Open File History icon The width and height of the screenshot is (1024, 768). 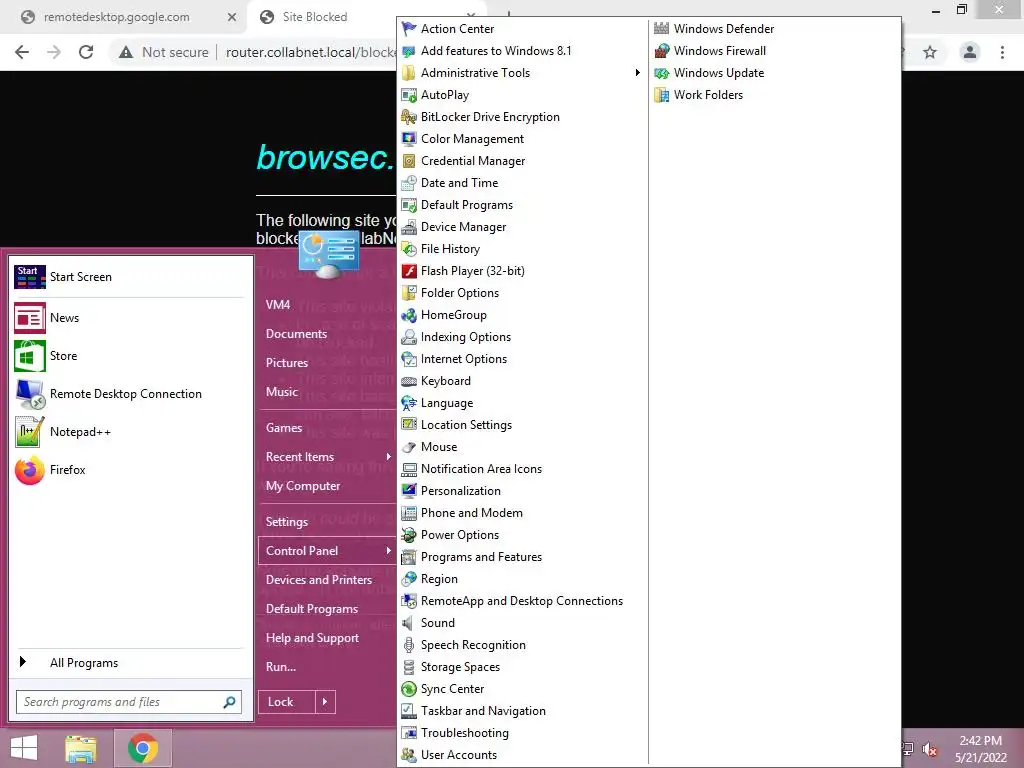click(409, 249)
